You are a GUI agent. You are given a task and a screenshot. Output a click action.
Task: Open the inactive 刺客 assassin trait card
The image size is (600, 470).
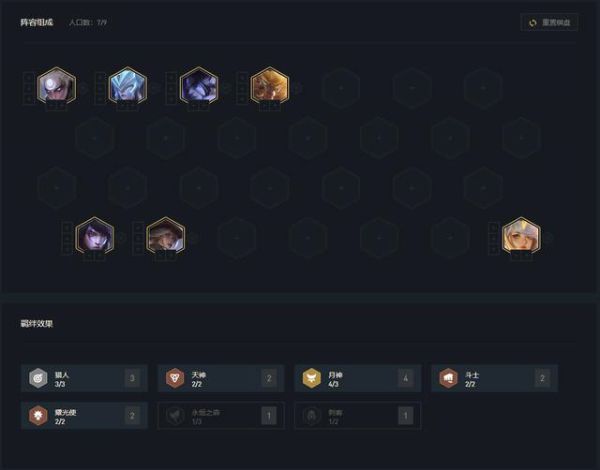click(357, 416)
